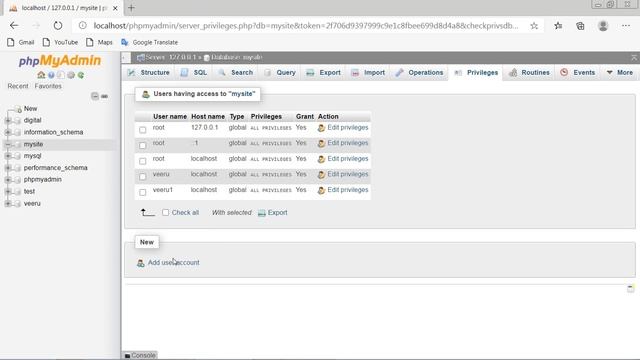Bookmark page with star icon in address bar
This screenshot has height=360, width=640.
(x=534, y=26)
